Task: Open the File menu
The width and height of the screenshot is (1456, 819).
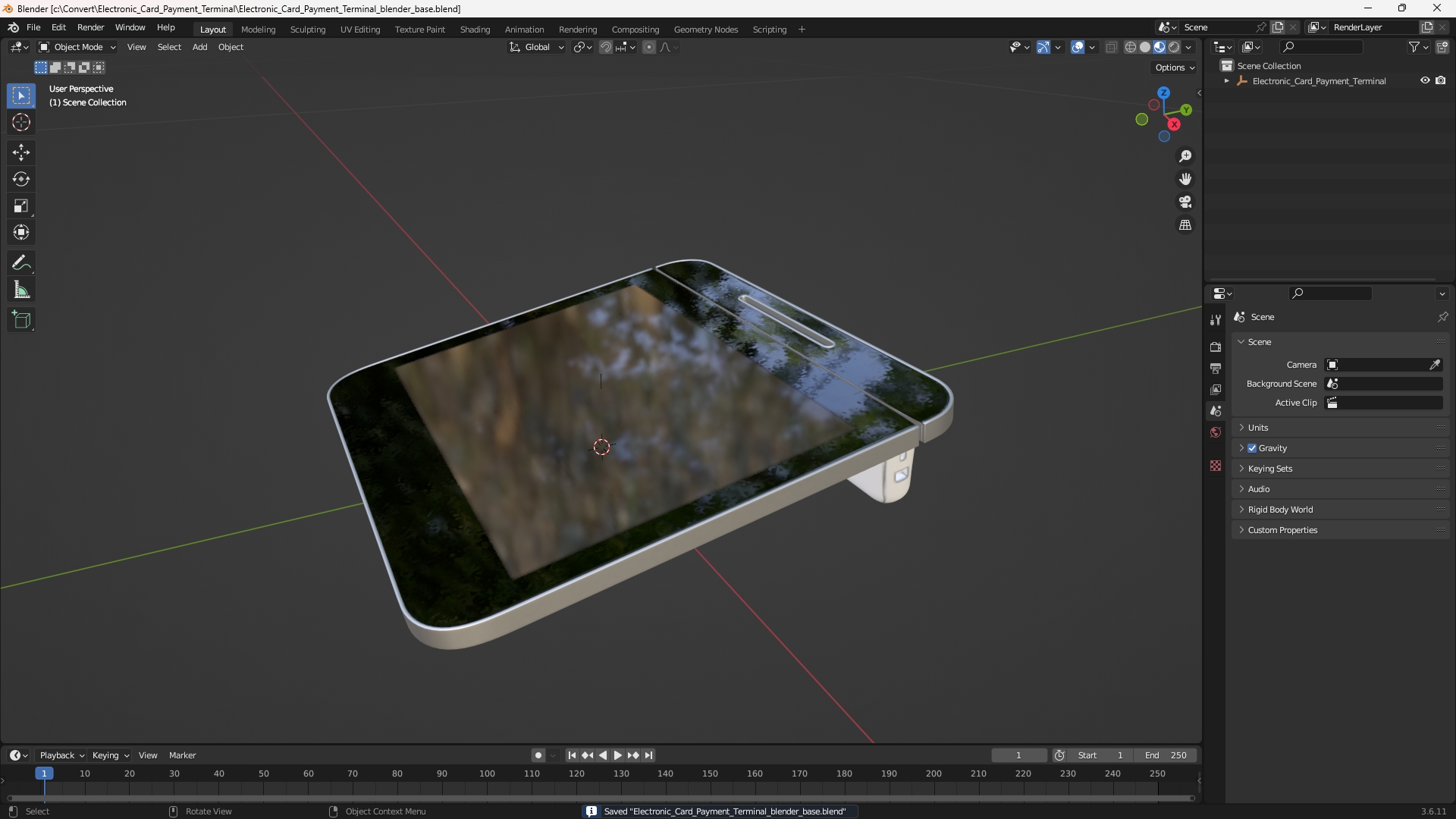Action: pos(33,27)
